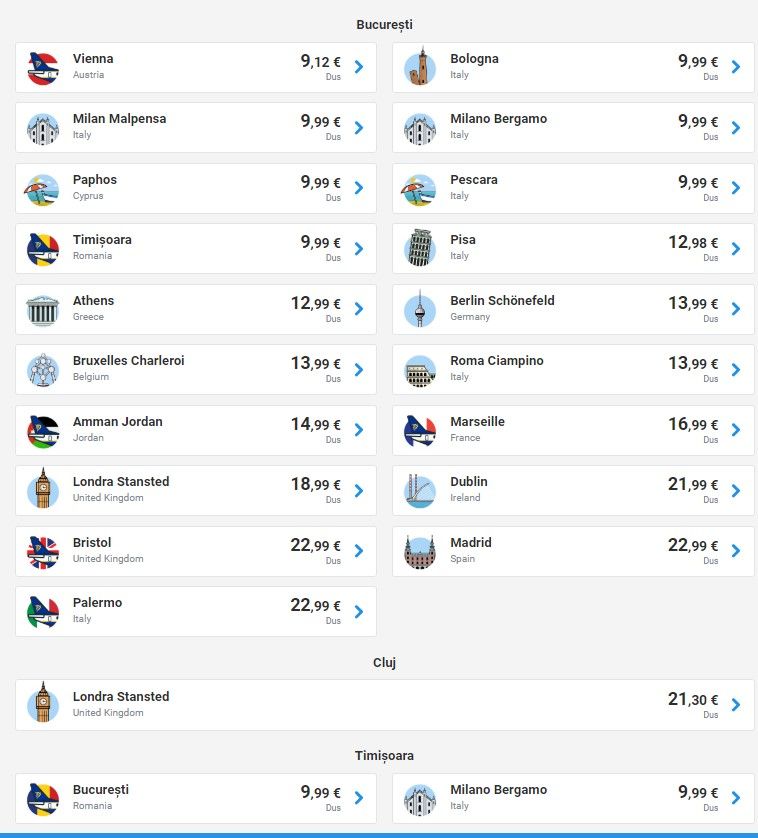Click the Madrid building icon
The image size is (758, 838).
[420, 552]
